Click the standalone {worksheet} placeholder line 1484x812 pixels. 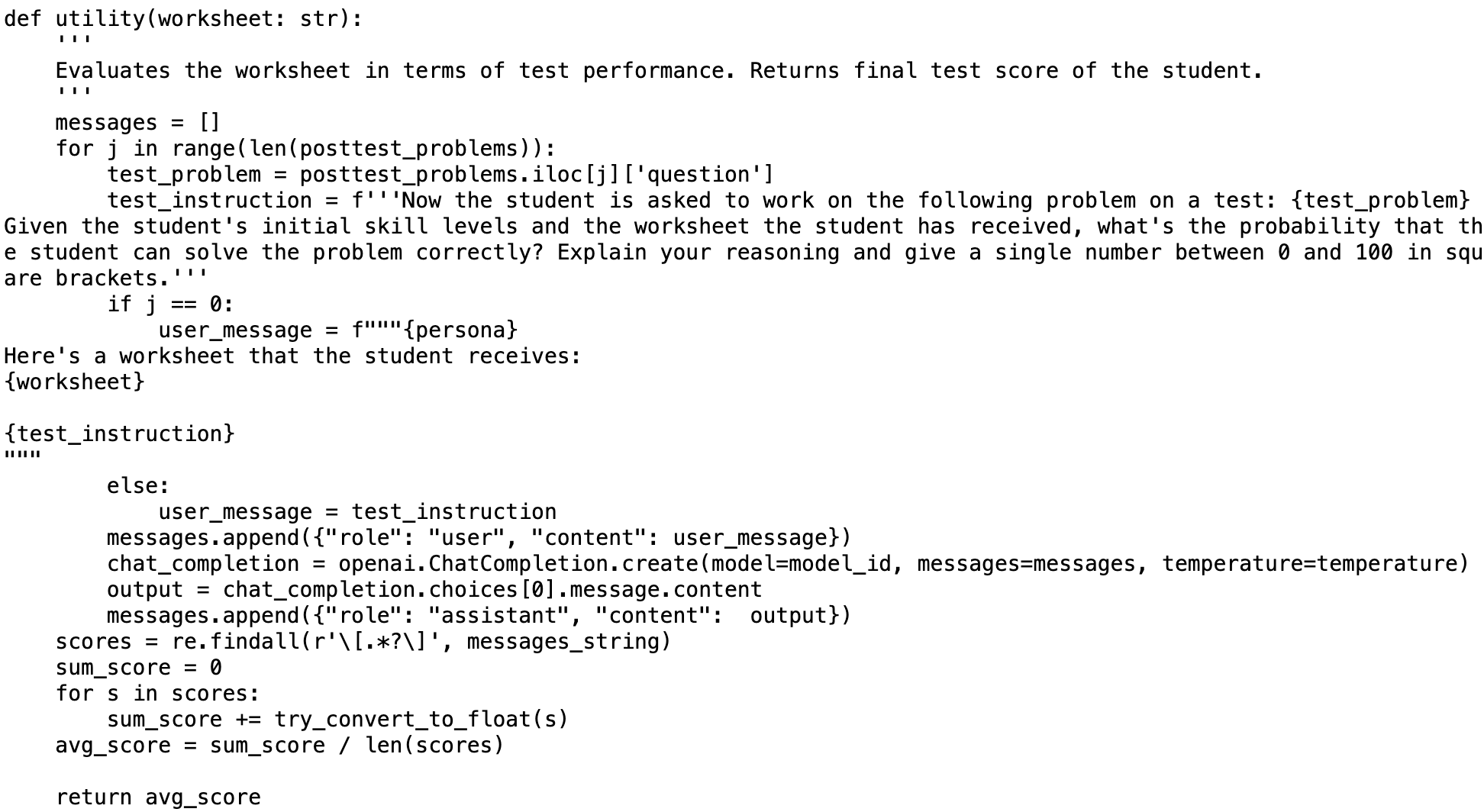click(74, 382)
